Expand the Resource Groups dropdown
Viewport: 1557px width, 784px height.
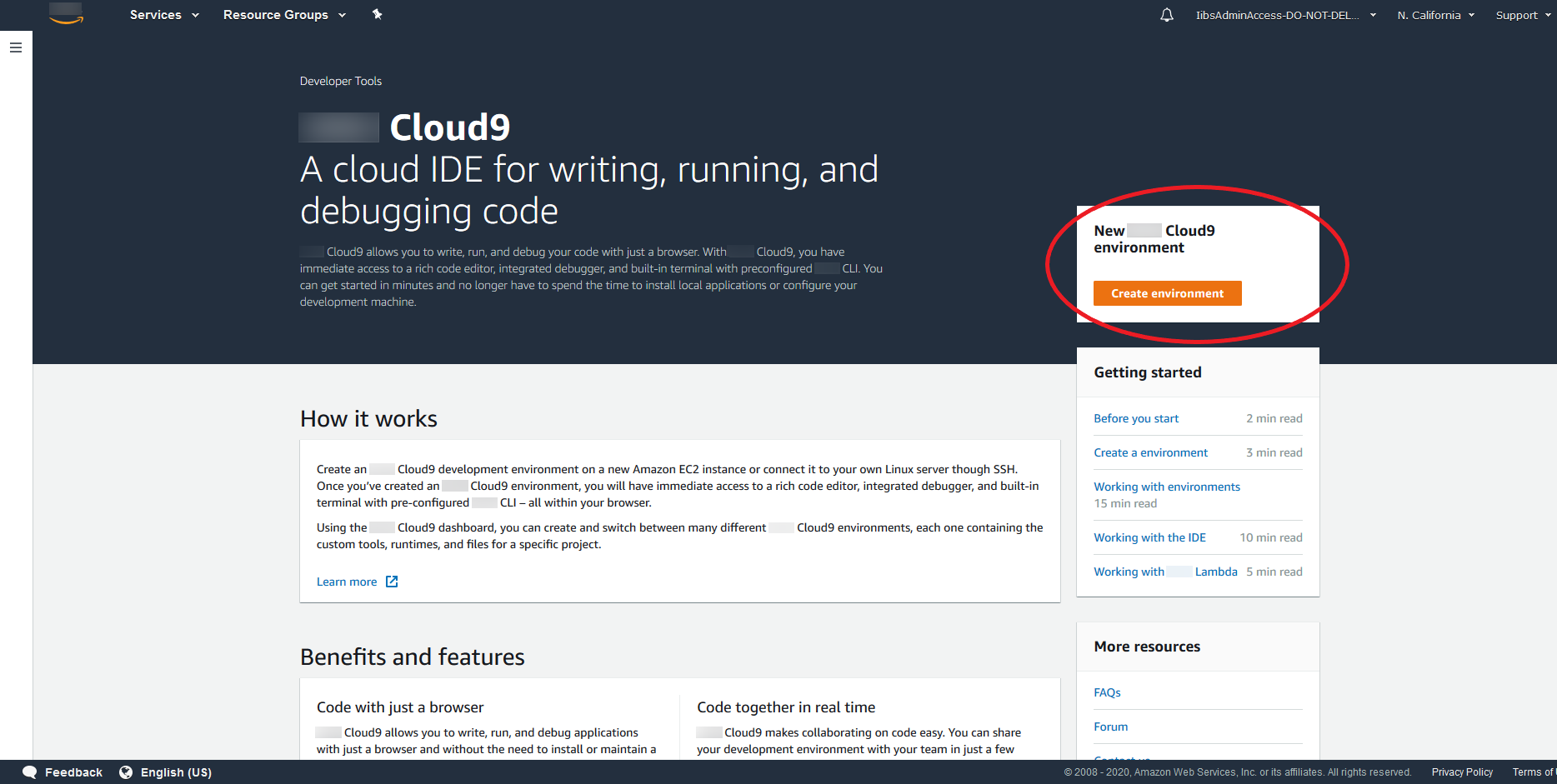[284, 15]
